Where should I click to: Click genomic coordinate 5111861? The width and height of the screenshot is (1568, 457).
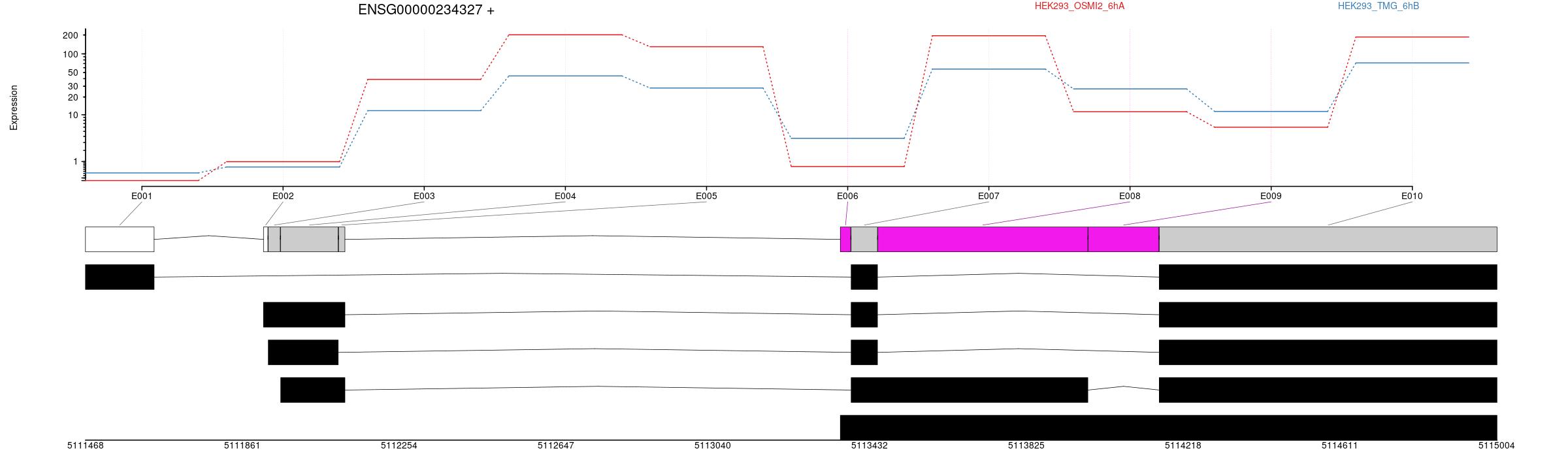(242, 446)
